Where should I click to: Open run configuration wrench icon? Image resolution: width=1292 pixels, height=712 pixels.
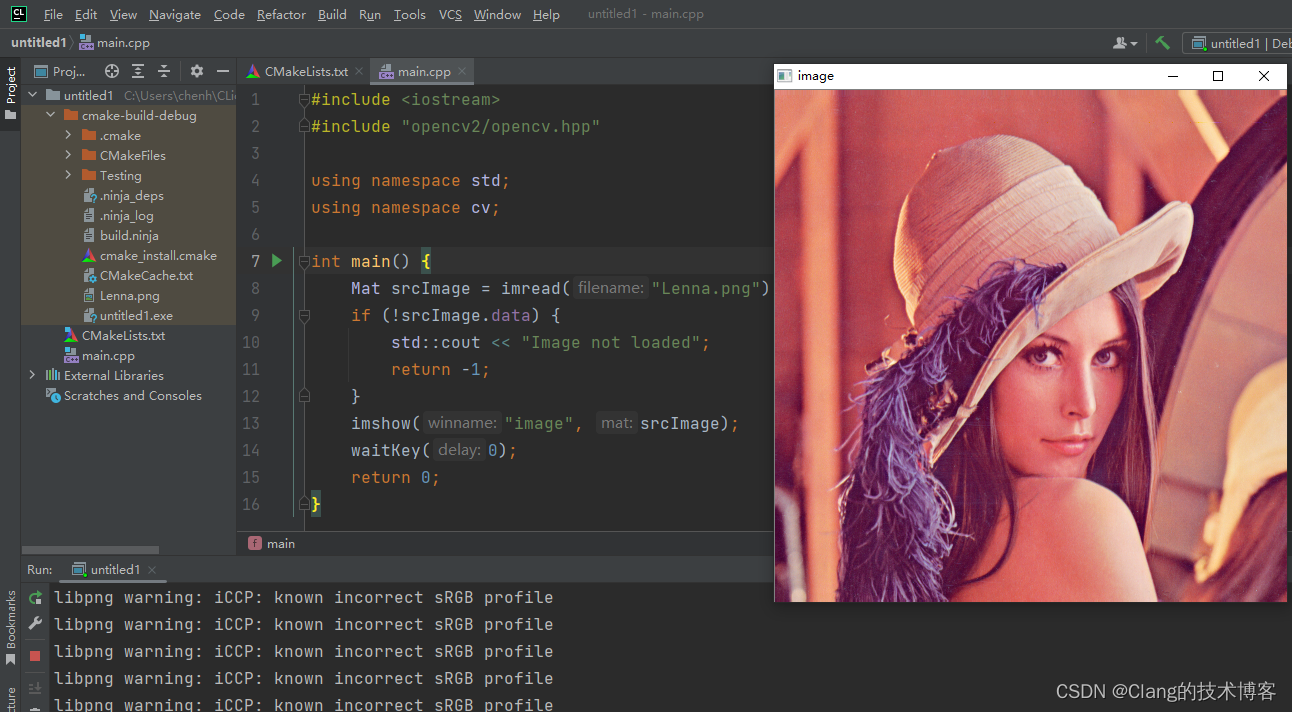pos(35,624)
